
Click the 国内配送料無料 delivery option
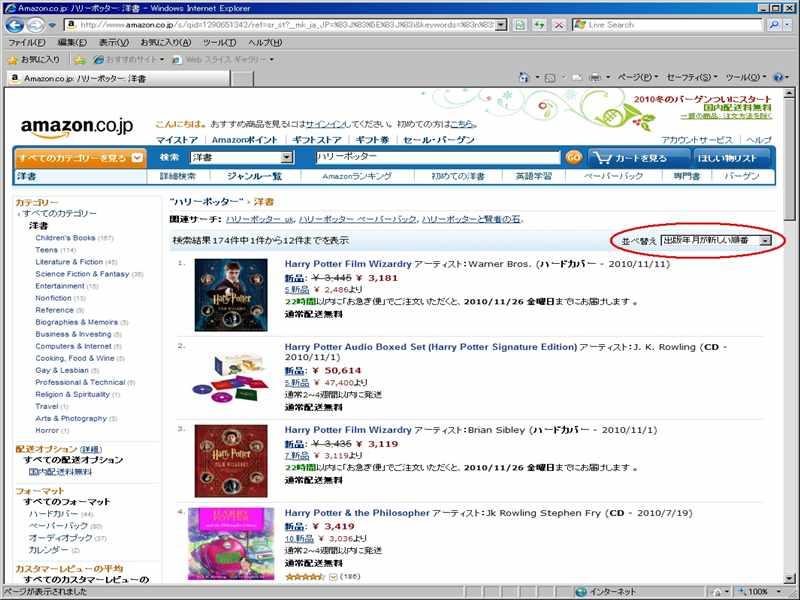pyautogui.click(x=60, y=472)
